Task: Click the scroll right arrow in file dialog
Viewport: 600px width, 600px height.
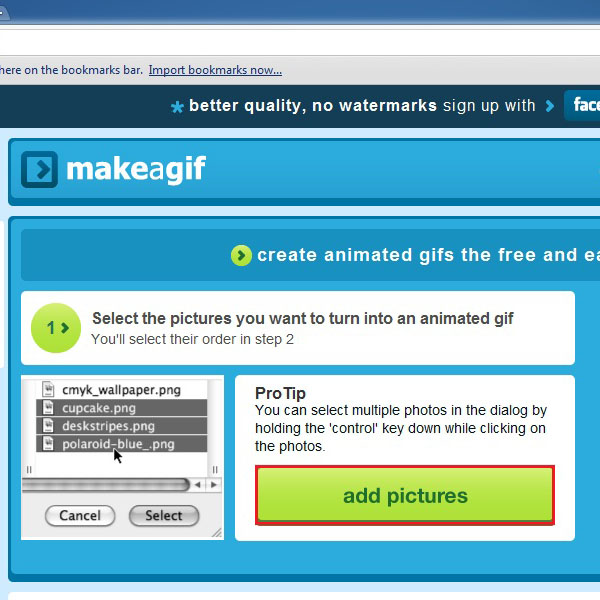Action: coord(214,485)
